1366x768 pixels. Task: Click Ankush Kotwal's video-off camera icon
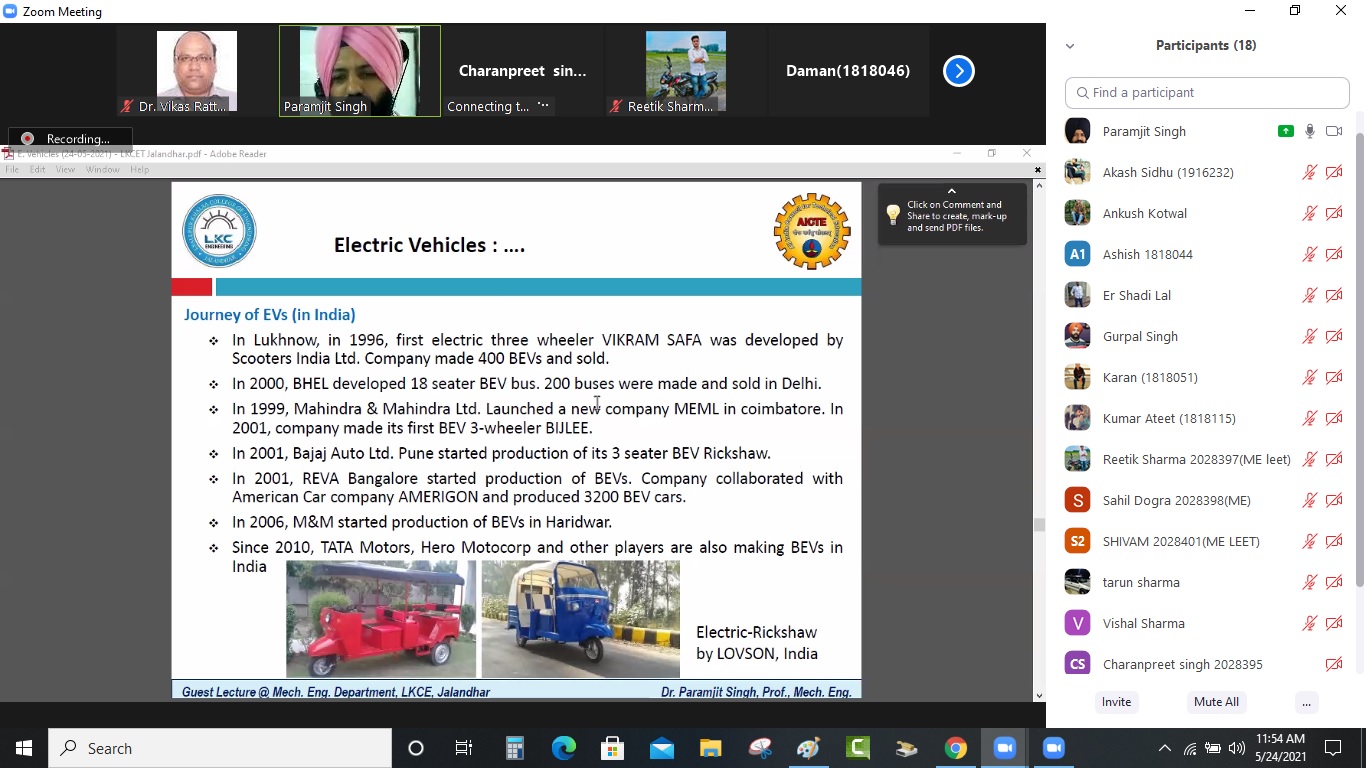tap(1334, 213)
